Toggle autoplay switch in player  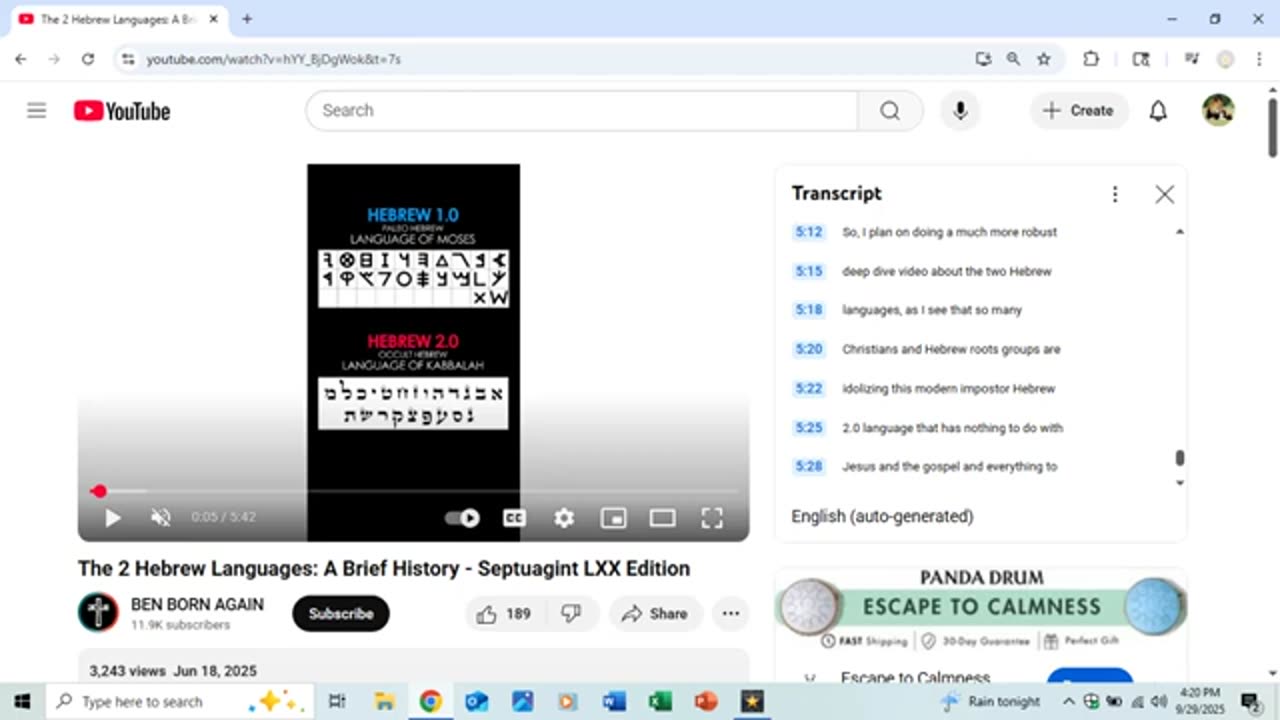[x=462, y=517]
